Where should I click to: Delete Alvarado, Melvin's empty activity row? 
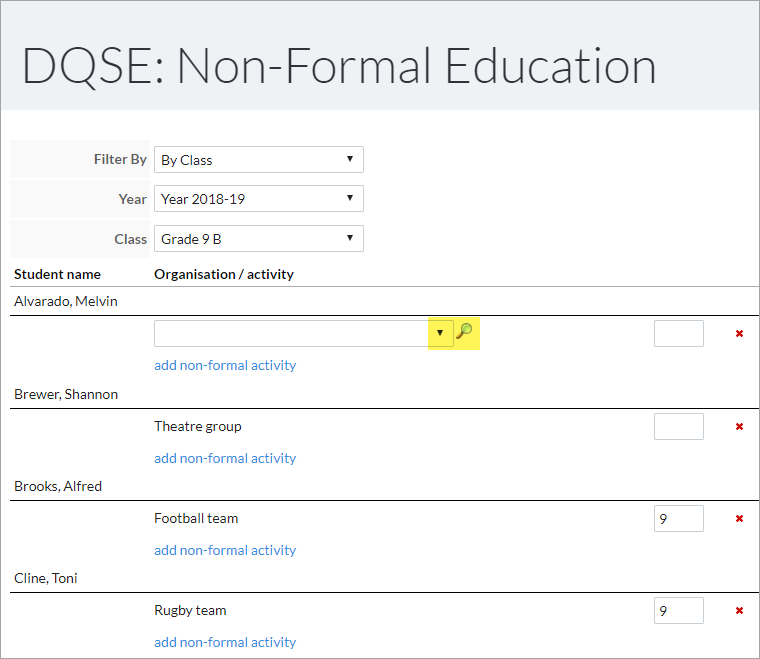coord(739,333)
